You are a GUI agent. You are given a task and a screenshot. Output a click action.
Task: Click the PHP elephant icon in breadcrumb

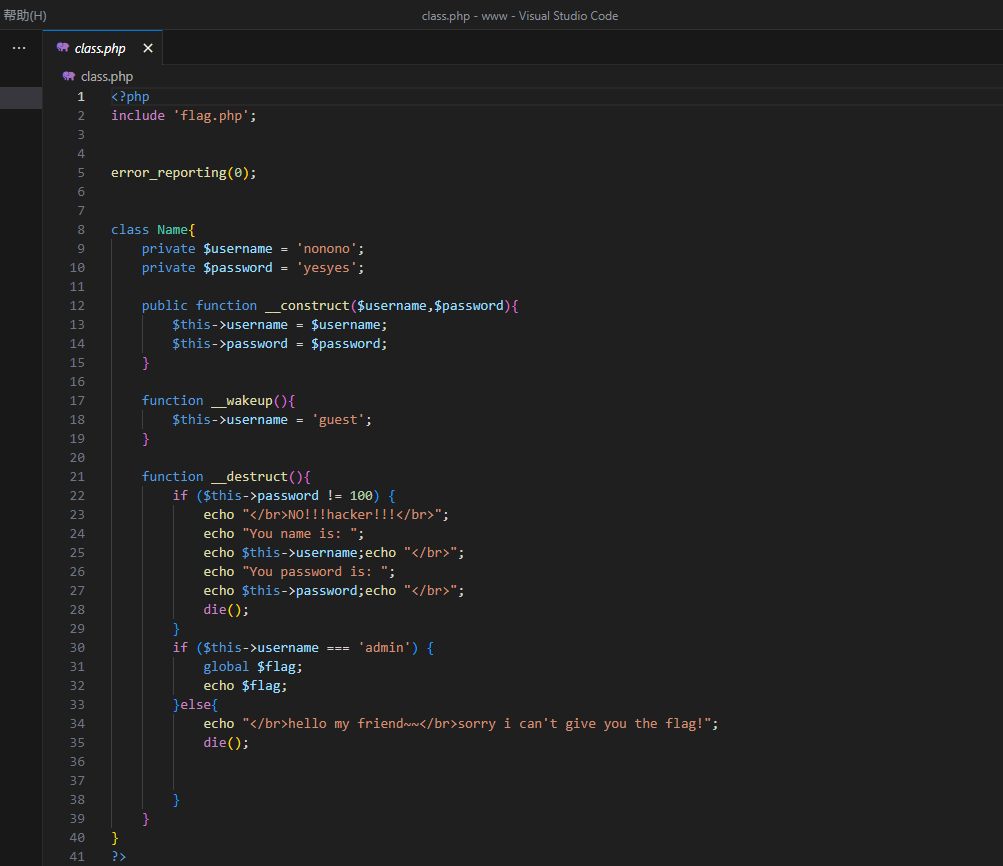[68, 77]
